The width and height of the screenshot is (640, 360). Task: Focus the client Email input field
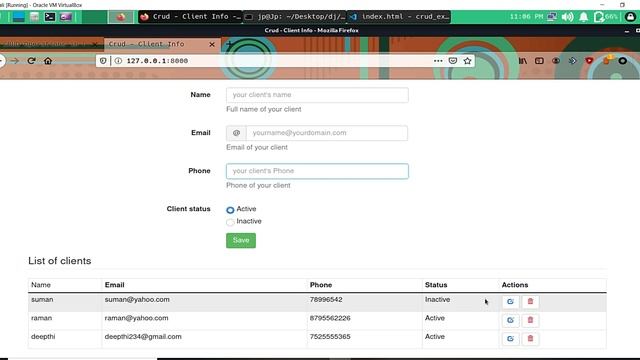click(x=327, y=133)
